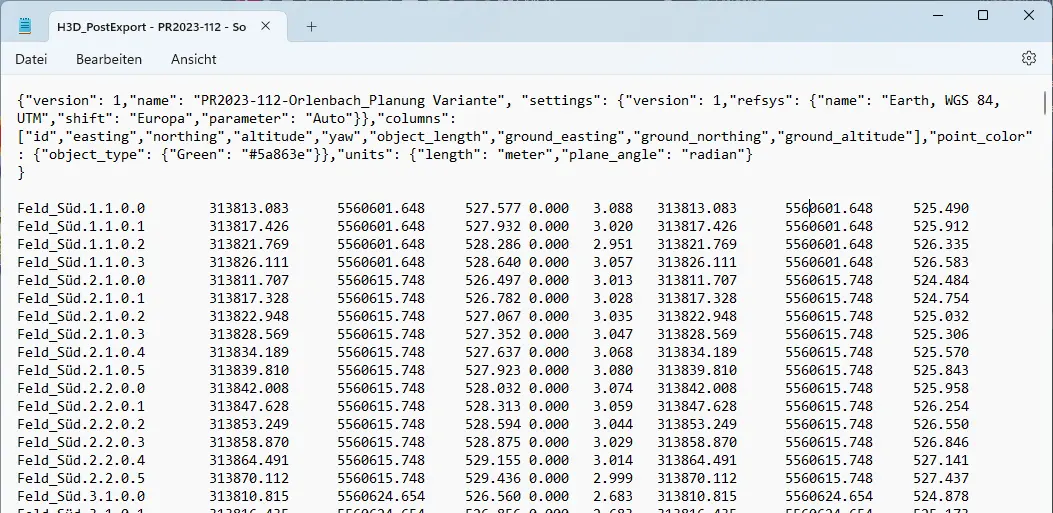This screenshot has width=1053, height=513.
Task: Click id Feld_Süd.1.1.0.0
Action: (x=81, y=208)
